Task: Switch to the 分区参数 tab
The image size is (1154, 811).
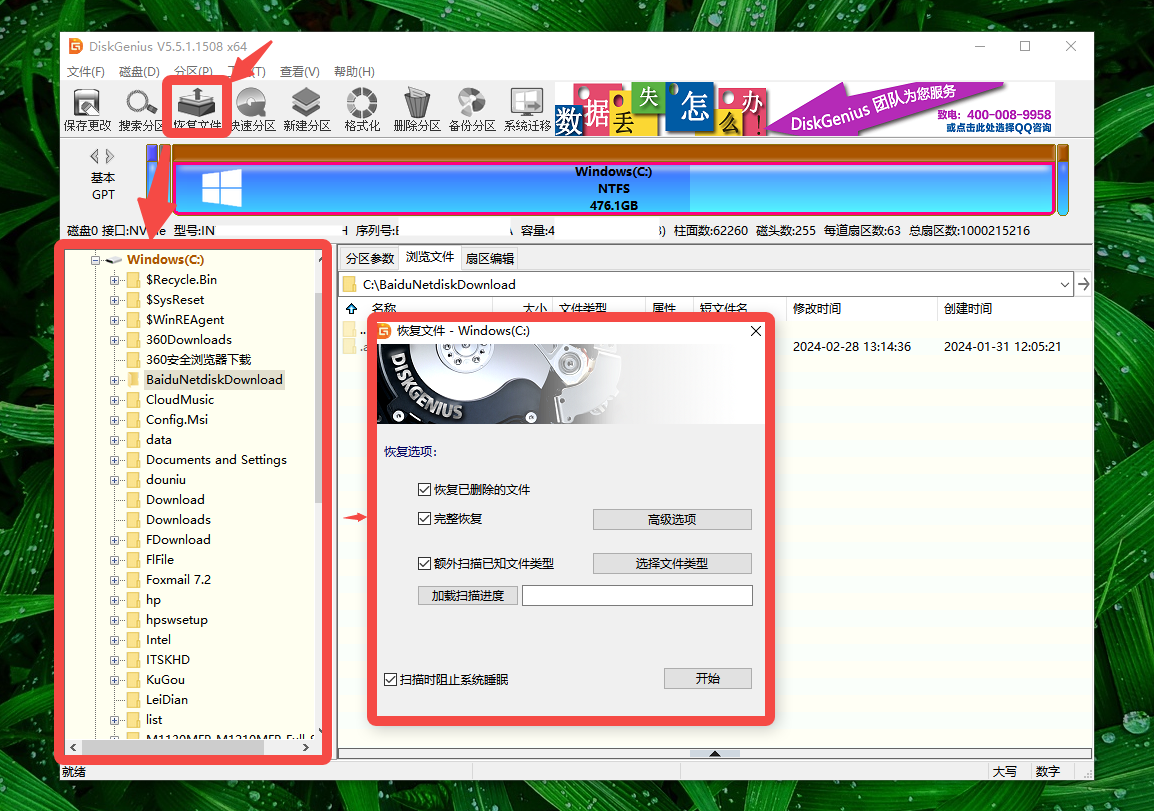Action: pos(370,258)
